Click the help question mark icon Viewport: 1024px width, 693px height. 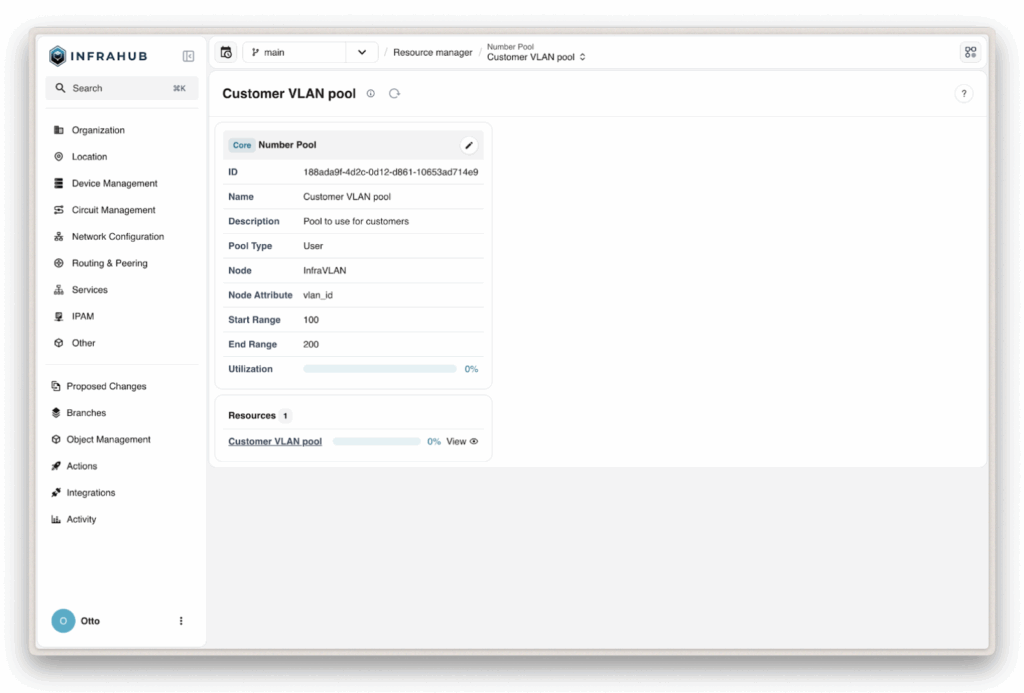pos(963,92)
